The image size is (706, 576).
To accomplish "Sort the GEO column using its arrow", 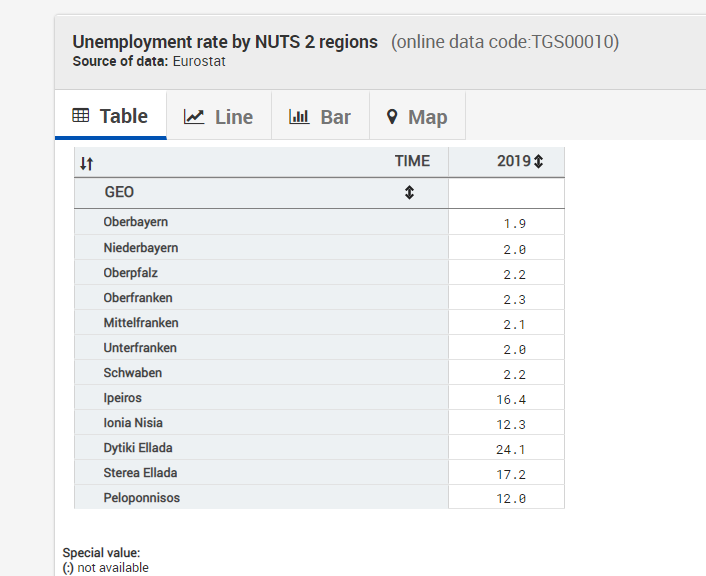I will point(409,192).
